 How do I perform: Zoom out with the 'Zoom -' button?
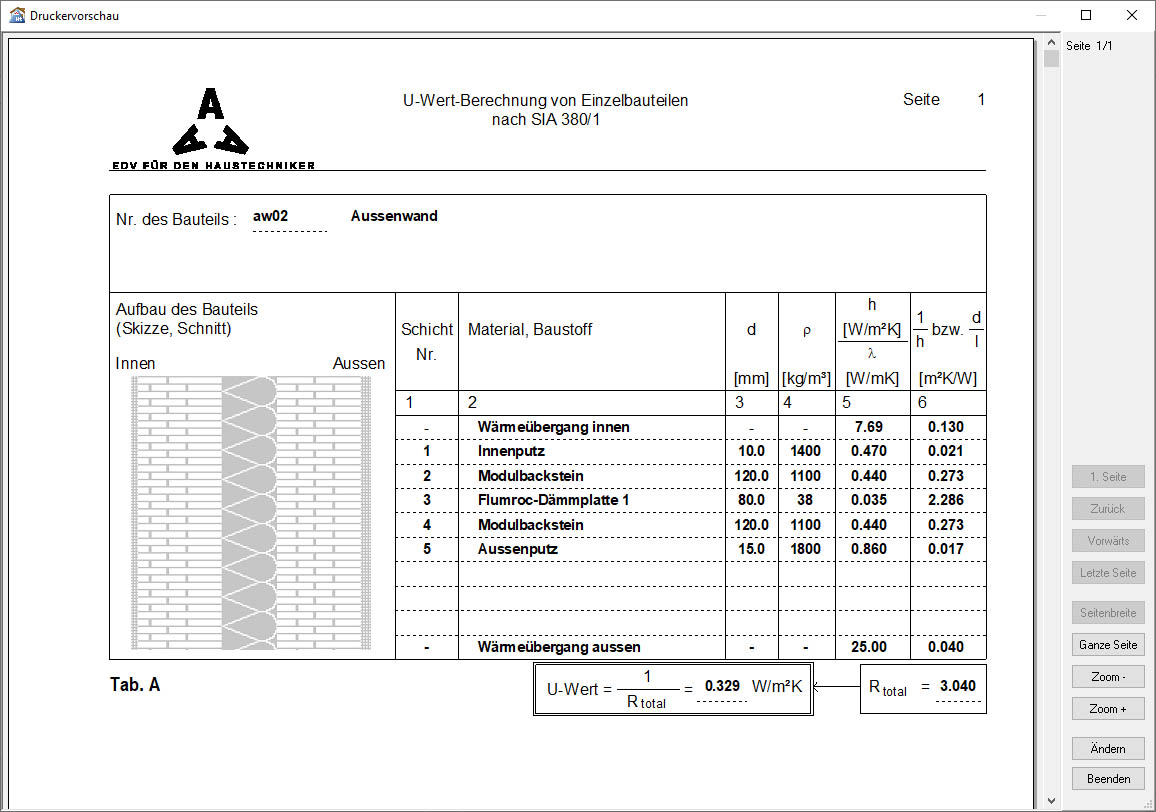(x=1108, y=676)
